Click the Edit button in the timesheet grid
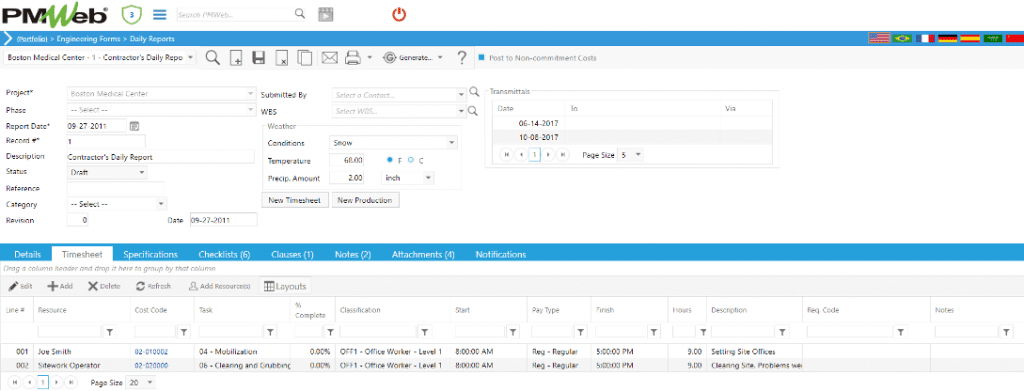Image resolution: width=1024 pixels, height=391 pixels. click(x=20, y=286)
